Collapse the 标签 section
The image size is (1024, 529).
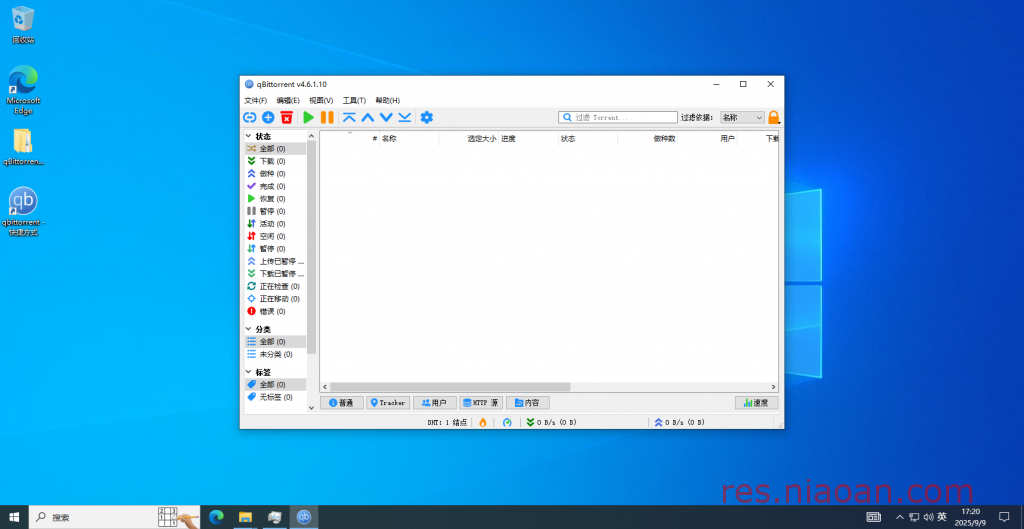pyautogui.click(x=248, y=372)
